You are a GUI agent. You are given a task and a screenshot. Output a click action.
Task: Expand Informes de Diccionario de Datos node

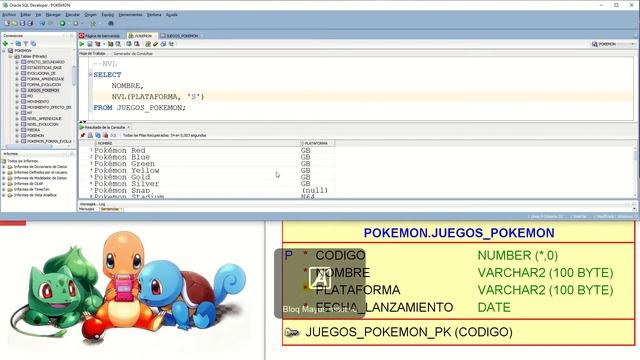pos(4,167)
